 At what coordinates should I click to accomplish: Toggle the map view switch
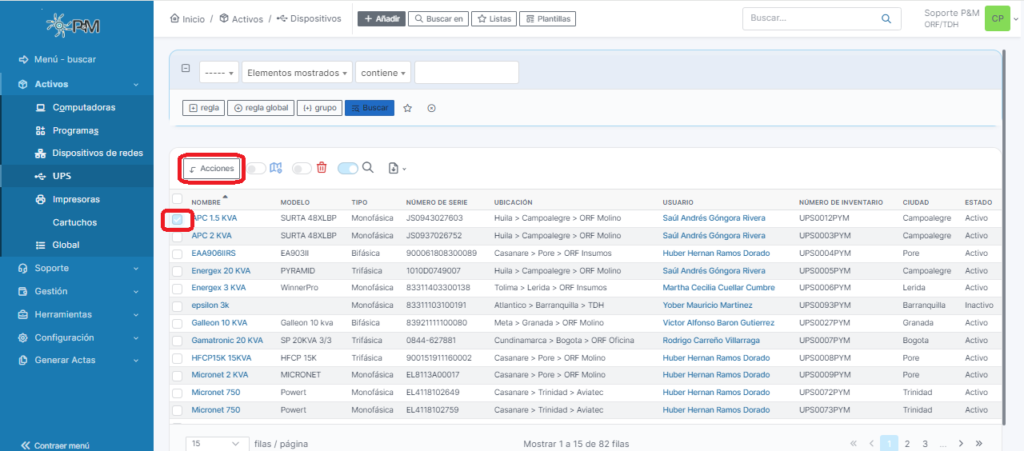pos(257,169)
